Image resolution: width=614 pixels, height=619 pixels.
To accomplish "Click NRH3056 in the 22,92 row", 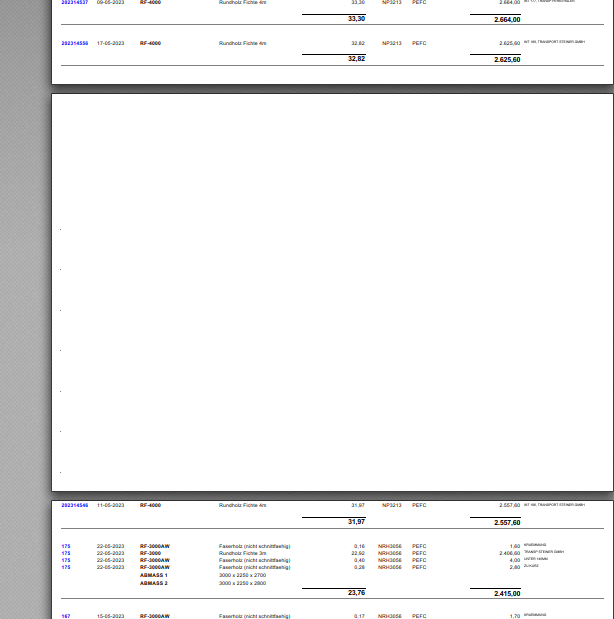I will point(390,553).
